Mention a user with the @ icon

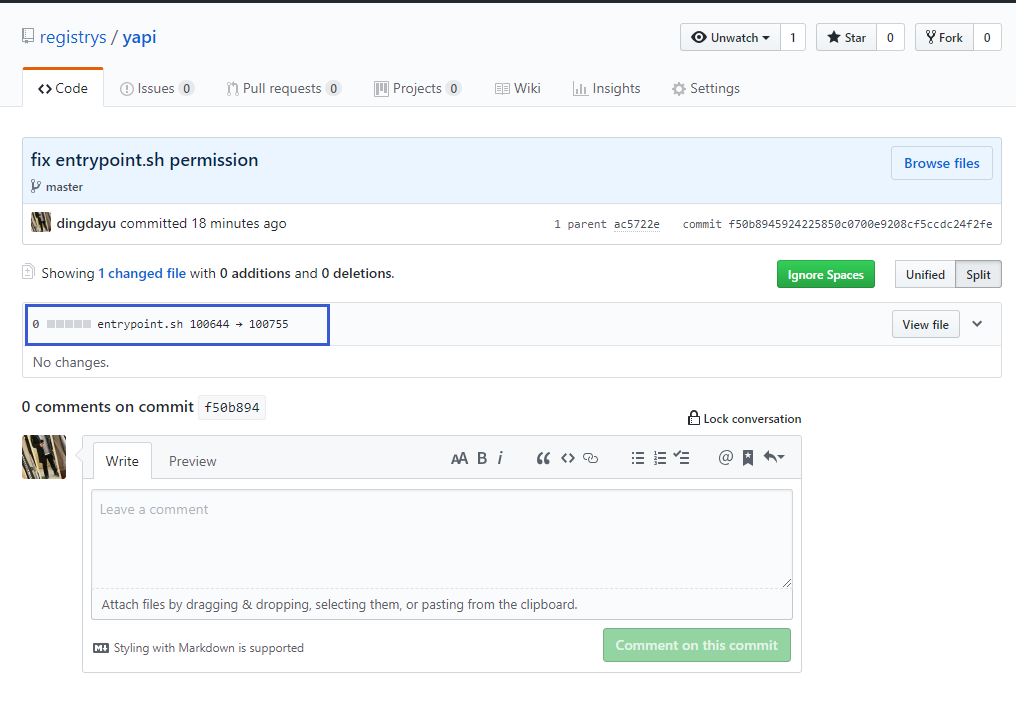(x=726, y=458)
